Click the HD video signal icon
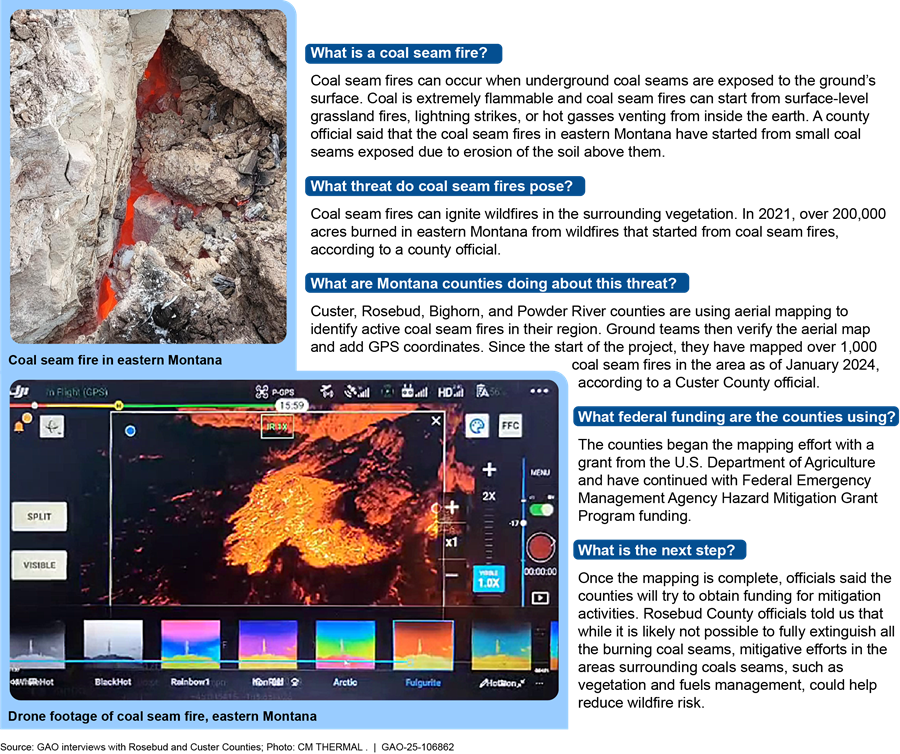 tap(451, 393)
